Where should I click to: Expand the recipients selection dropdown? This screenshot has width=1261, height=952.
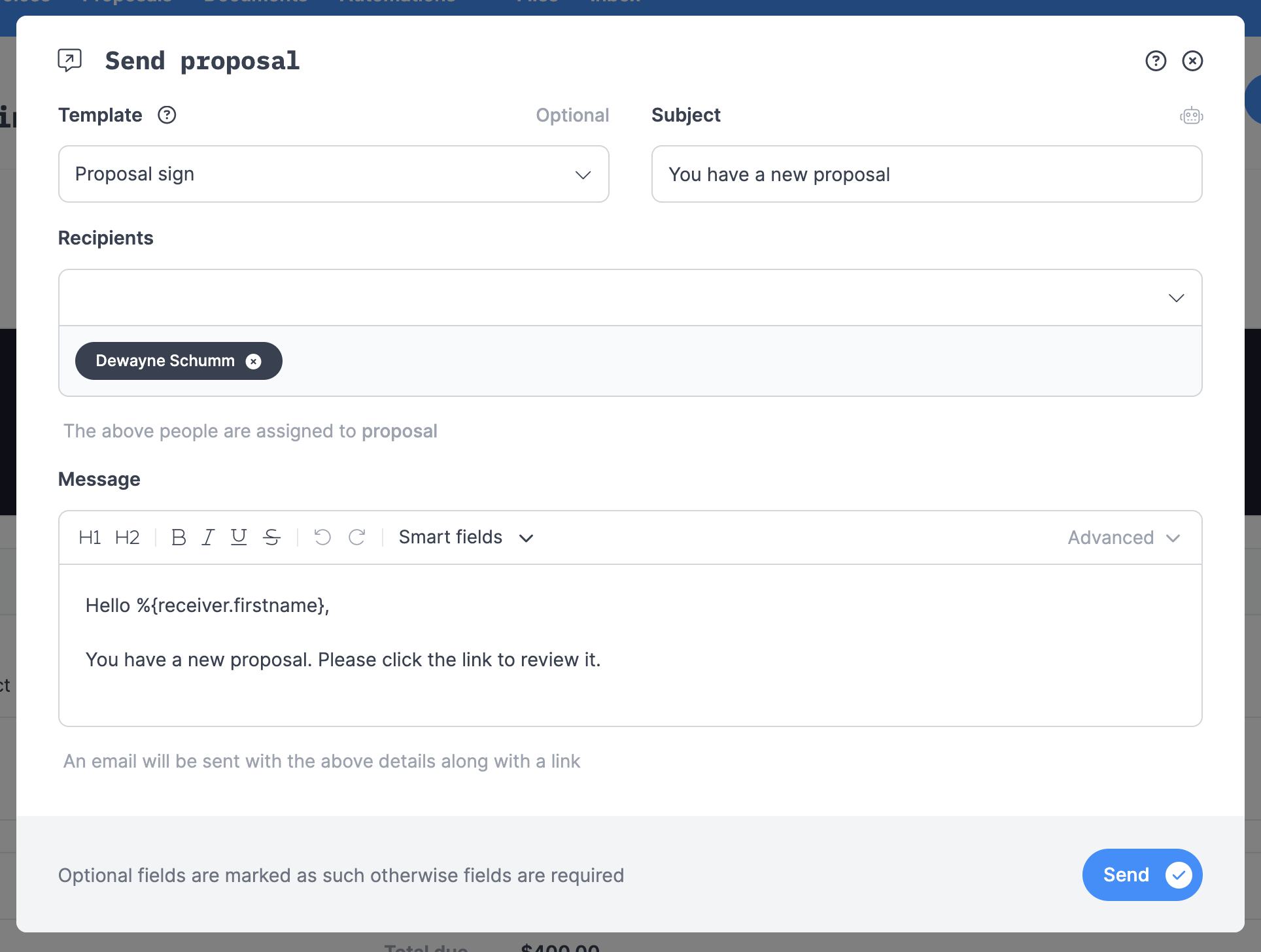click(x=1175, y=297)
